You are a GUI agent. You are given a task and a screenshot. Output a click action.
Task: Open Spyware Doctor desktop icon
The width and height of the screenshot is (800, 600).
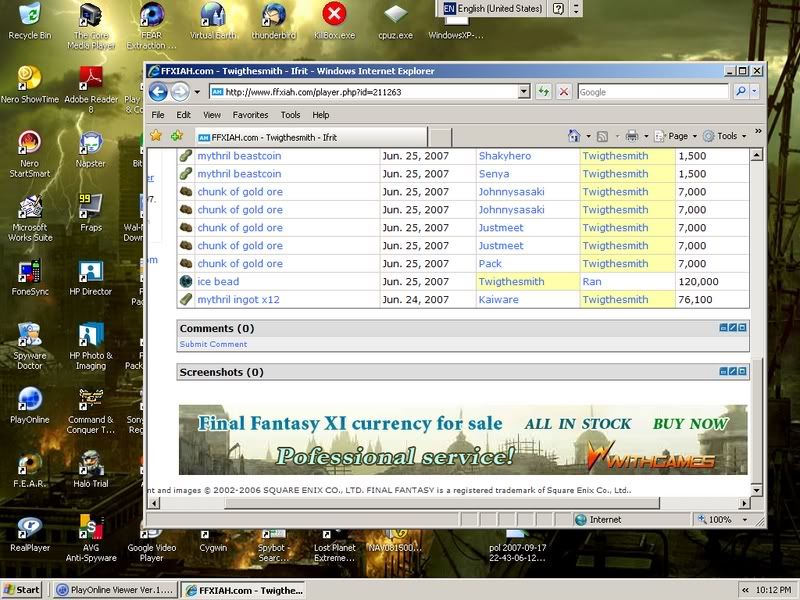click(30, 346)
